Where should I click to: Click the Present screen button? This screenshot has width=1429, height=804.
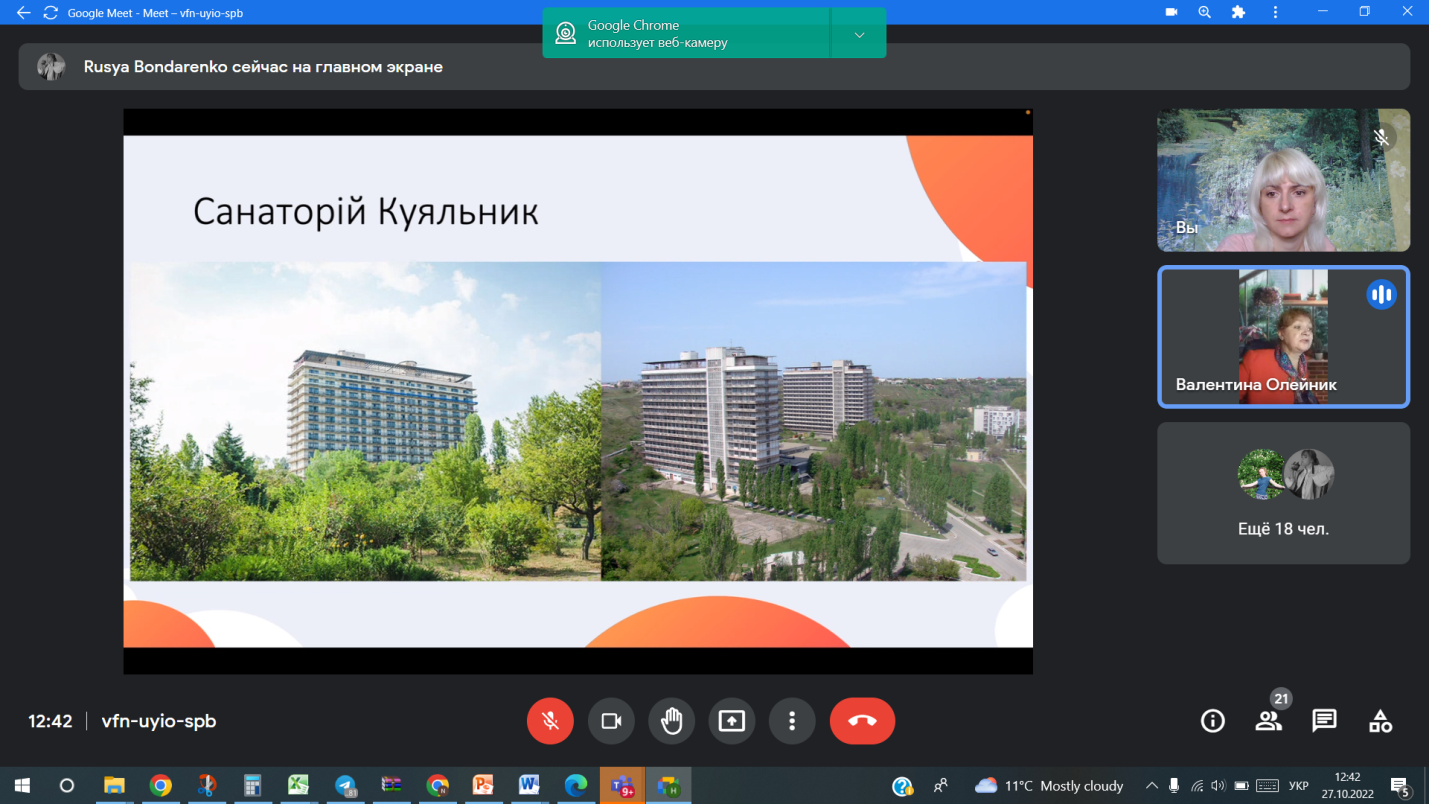pyautogui.click(x=732, y=721)
